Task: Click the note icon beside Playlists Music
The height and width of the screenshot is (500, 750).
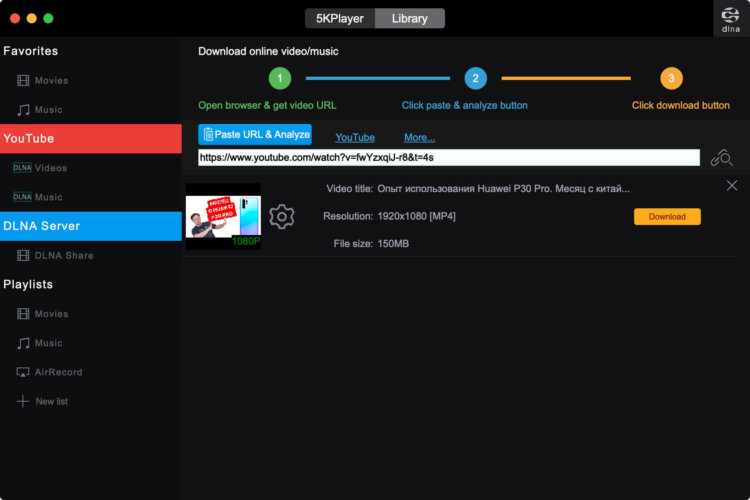Action: 23,343
